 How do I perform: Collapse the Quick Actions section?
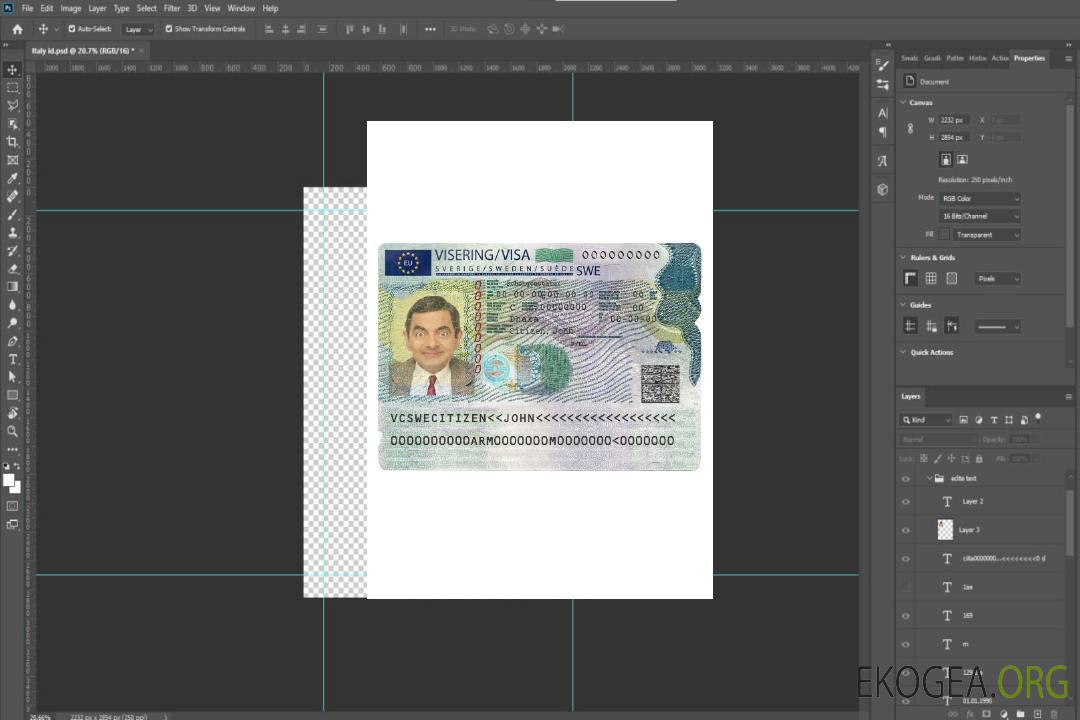click(x=903, y=352)
